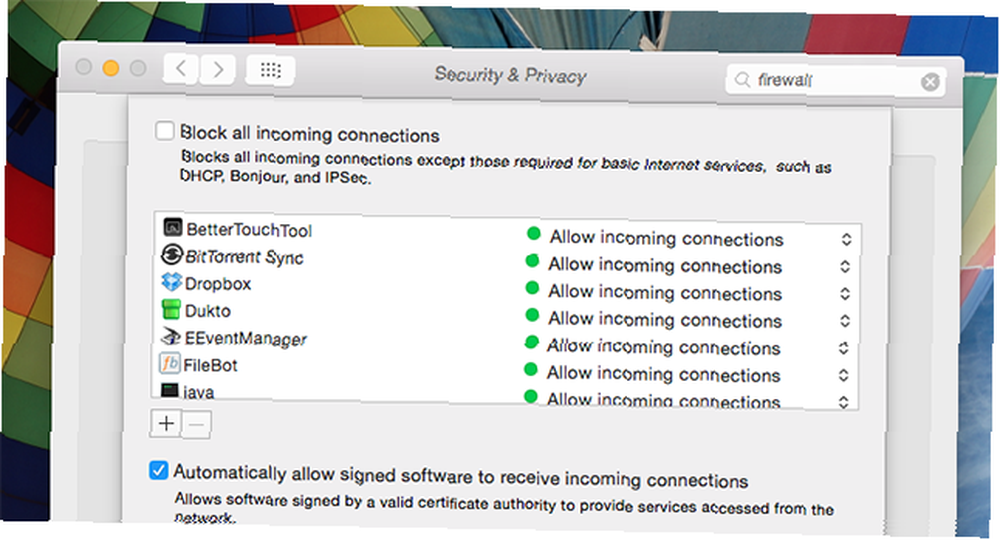Image resolution: width=1000 pixels, height=540 pixels.
Task: Select the BetterTouchTool row name
Action: [249, 230]
